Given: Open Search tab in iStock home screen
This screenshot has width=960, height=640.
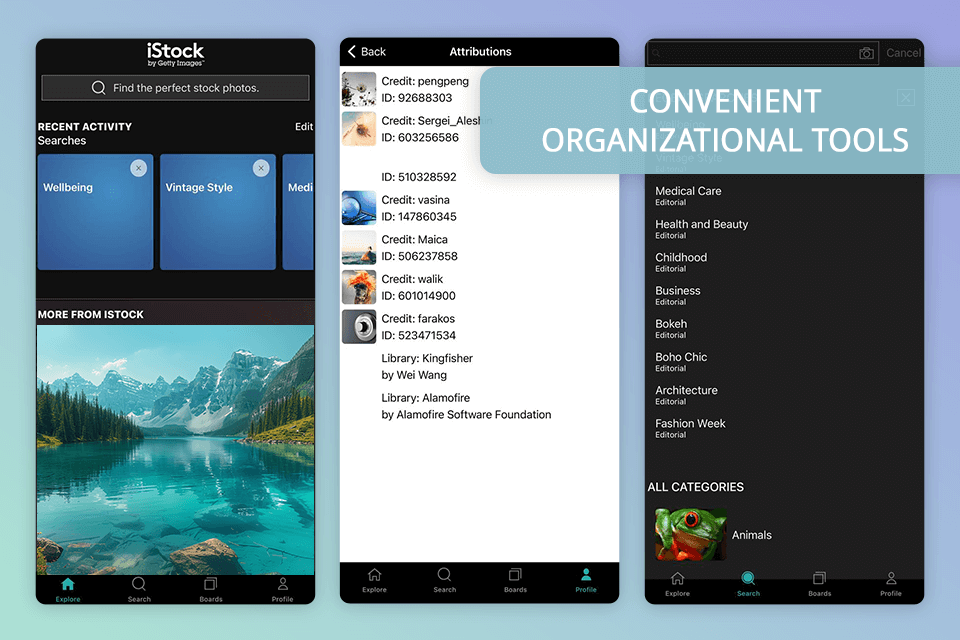Looking at the screenshot, I should tap(139, 590).
